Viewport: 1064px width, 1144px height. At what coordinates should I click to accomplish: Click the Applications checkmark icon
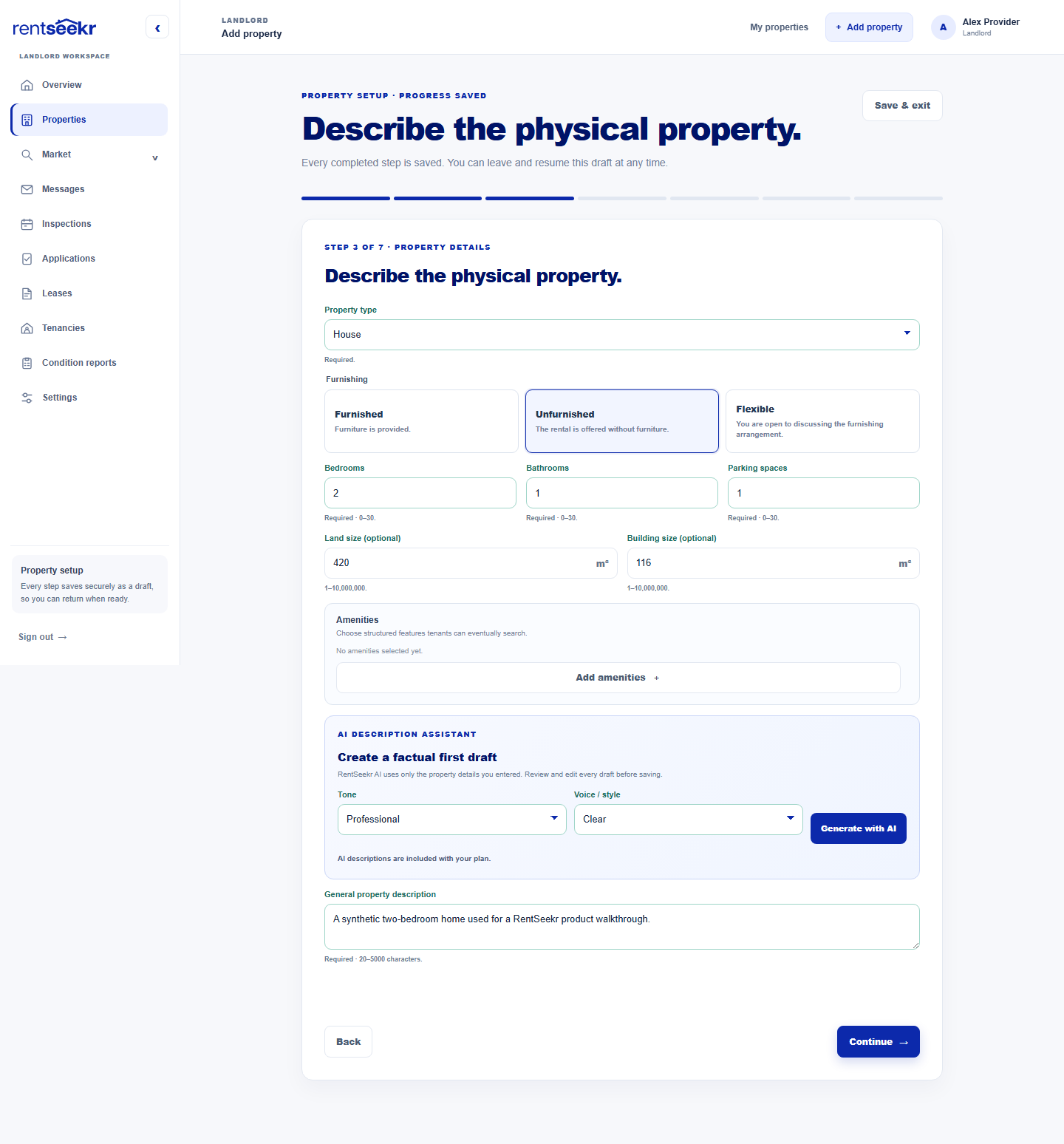27,259
